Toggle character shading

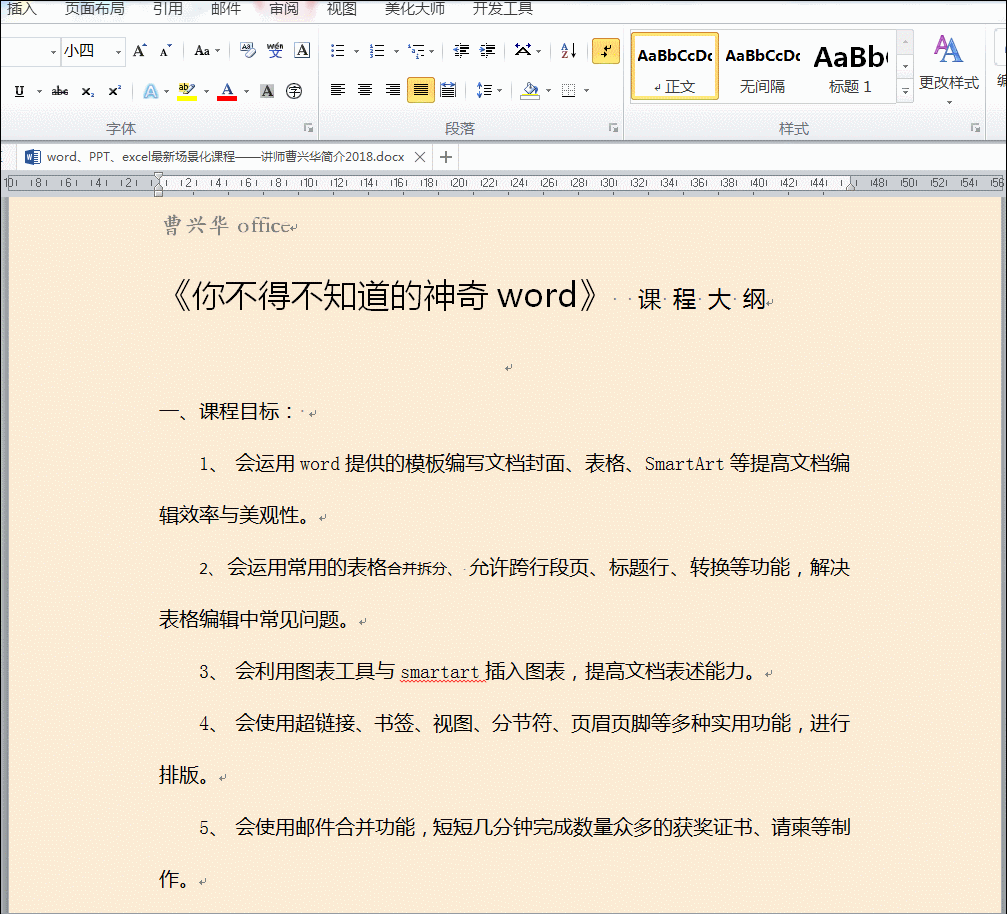[267, 91]
